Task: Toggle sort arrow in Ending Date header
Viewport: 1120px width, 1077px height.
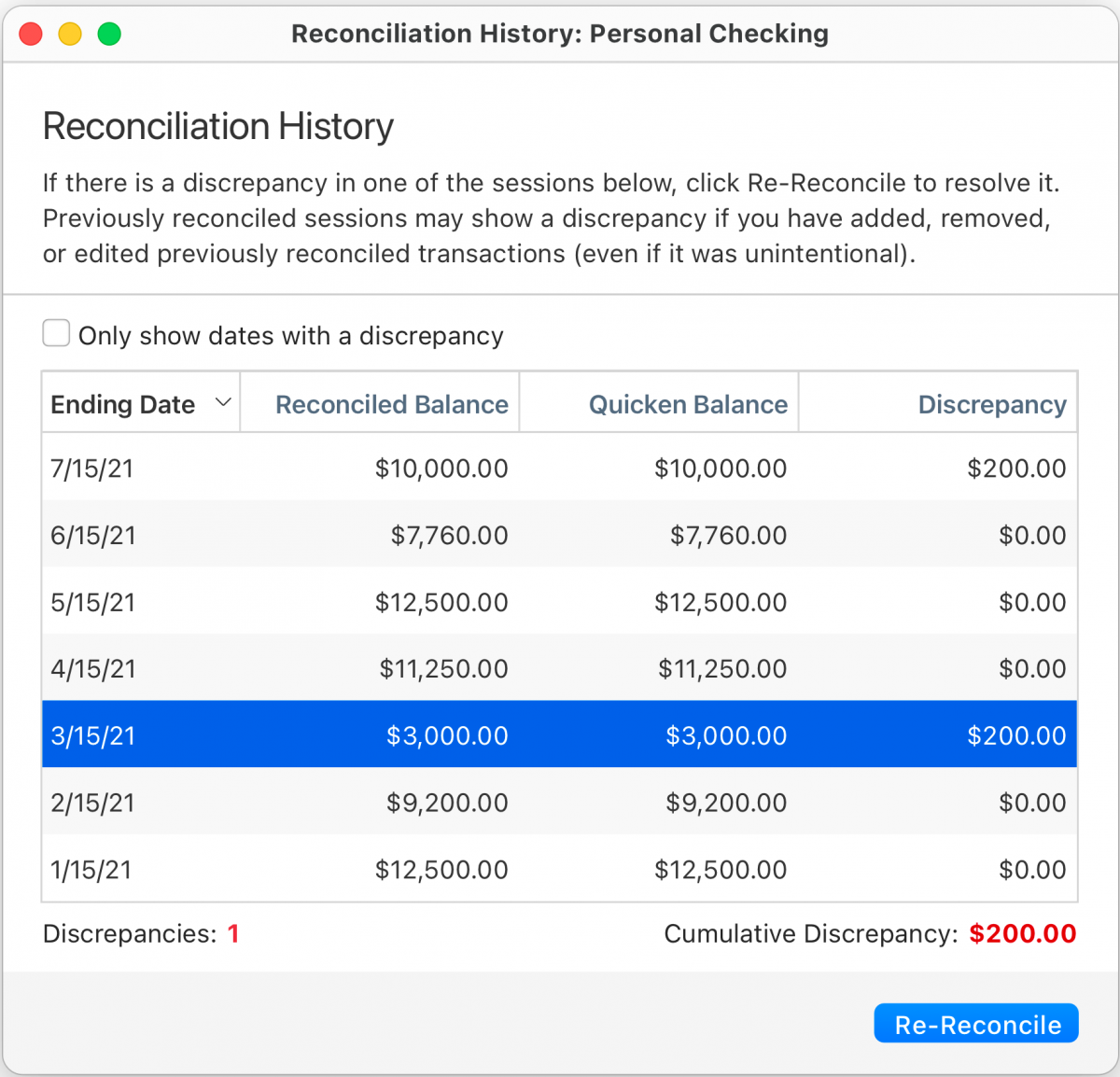Action: click(x=223, y=403)
